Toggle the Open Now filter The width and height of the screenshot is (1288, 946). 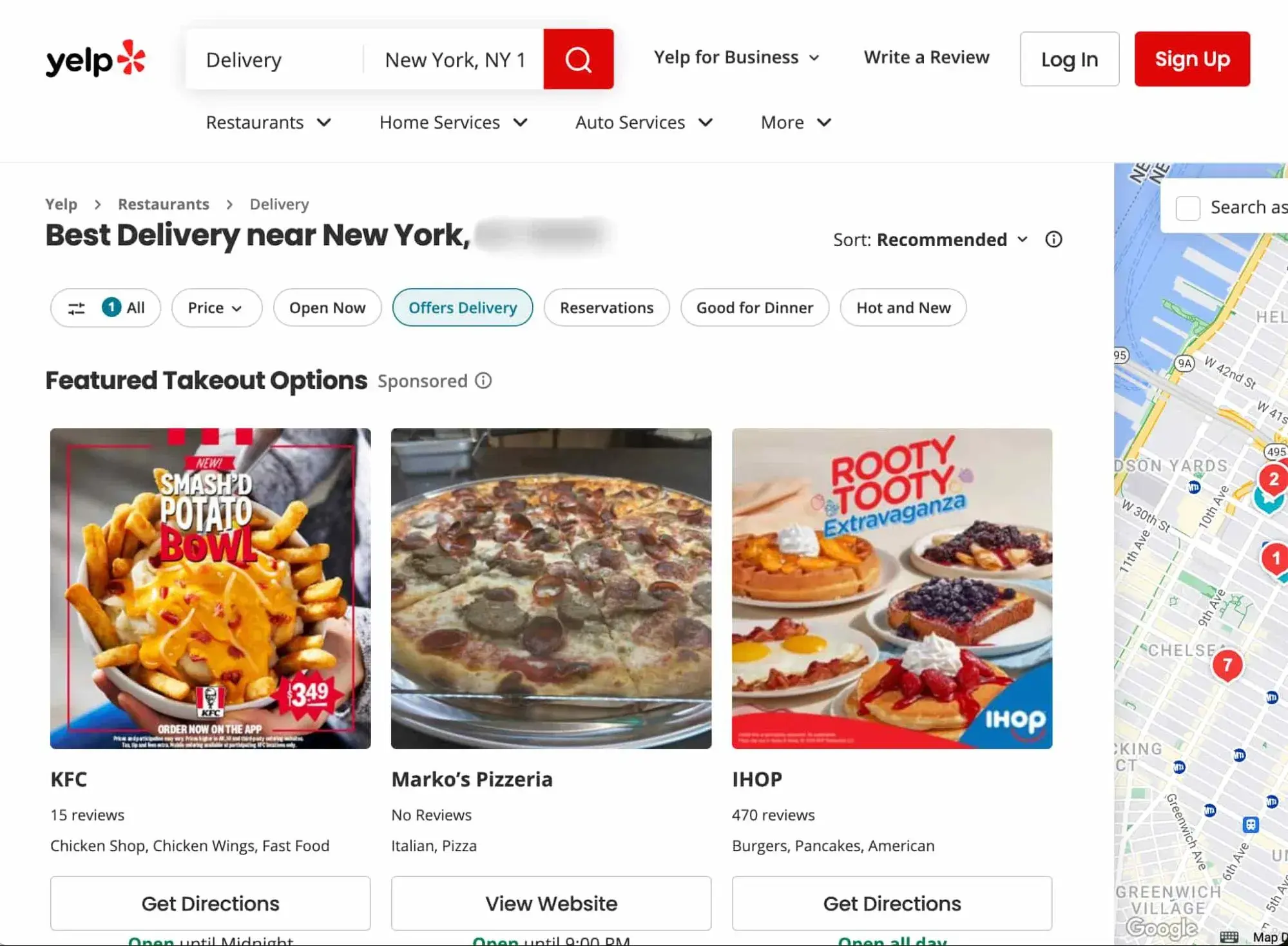pyautogui.click(x=327, y=307)
